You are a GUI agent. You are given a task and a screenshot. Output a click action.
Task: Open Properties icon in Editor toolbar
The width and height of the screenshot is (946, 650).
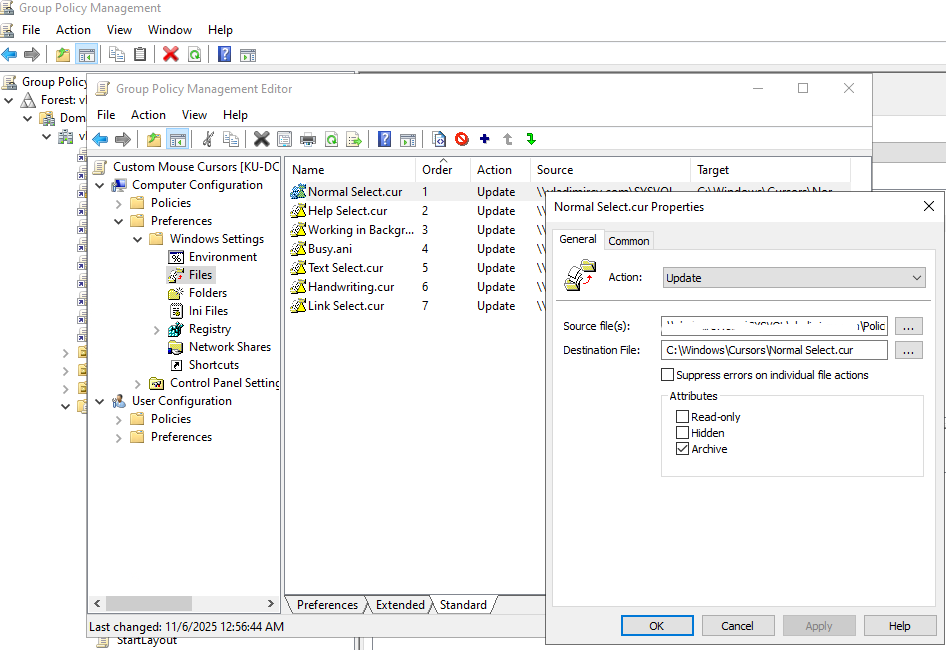[284, 139]
